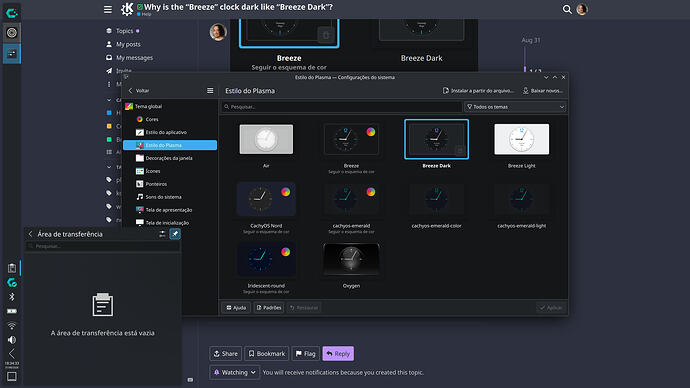Select the CachyOS Nord style thumbnail
This screenshot has height=388, width=690.
(266, 199)
